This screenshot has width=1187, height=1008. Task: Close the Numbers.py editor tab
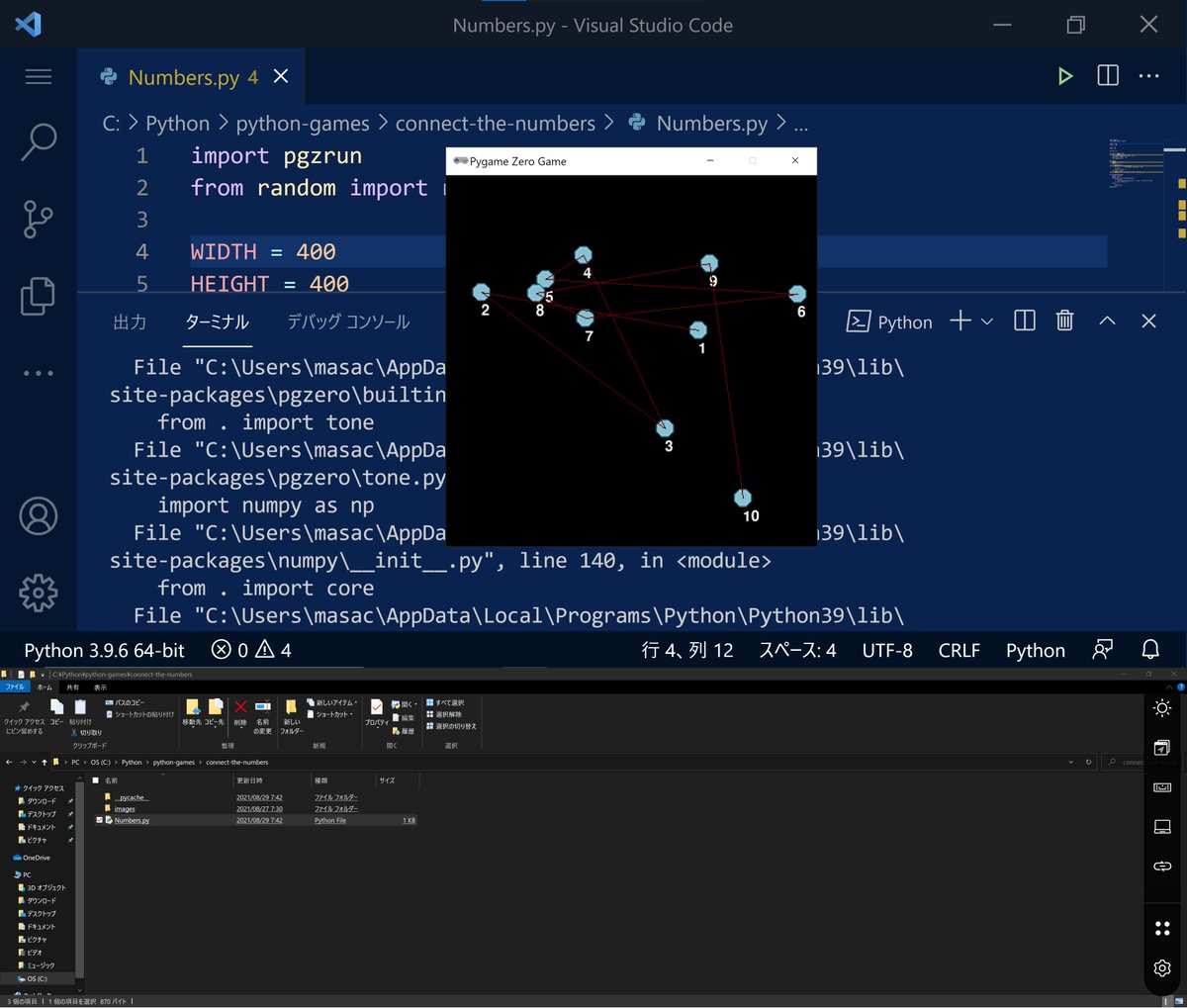pyautogui.click(x=281, y=76)
